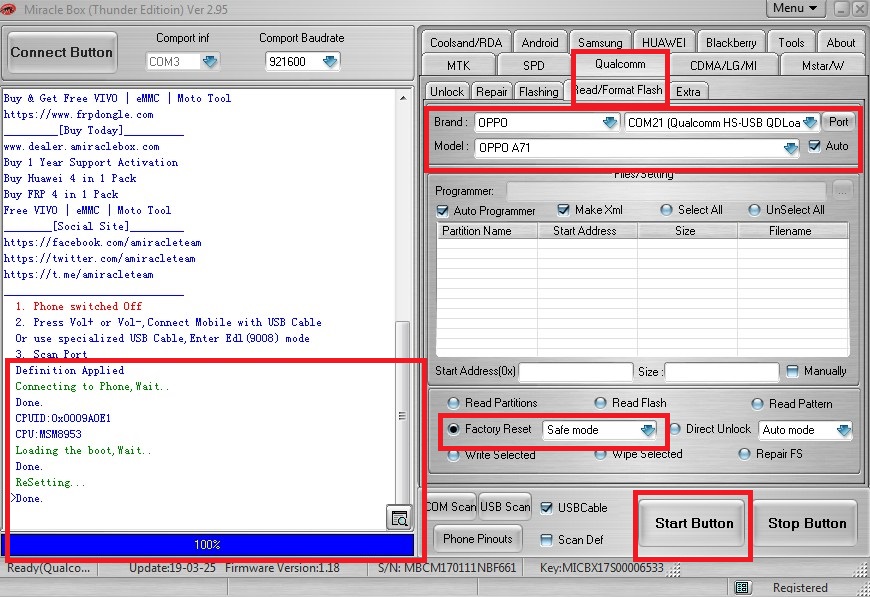Select the Factory Reset radio button
The height and width of the screenshot is (597, 870).
click(x=453, y=429)
